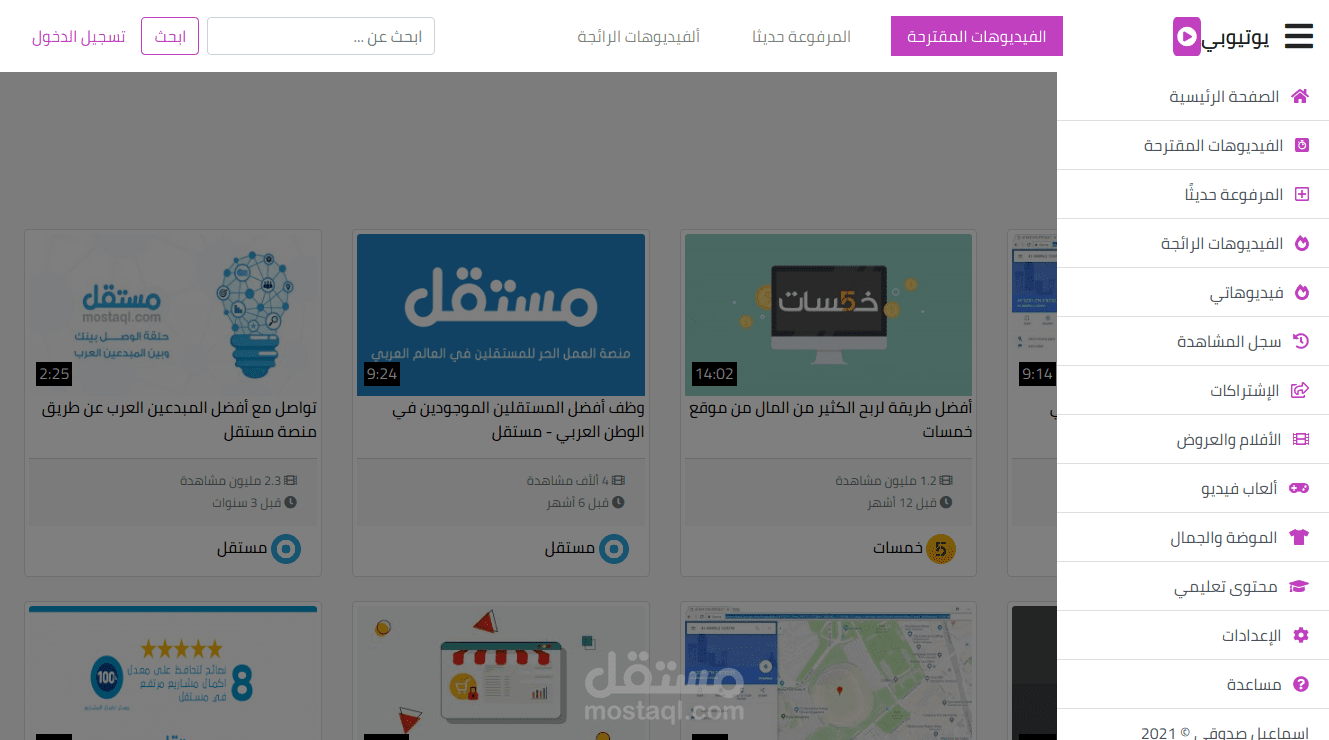Click the t-shirt icon beside الموضة والجمال
The width and height of the screenshot is (1329, 740).
point(1299,538)
